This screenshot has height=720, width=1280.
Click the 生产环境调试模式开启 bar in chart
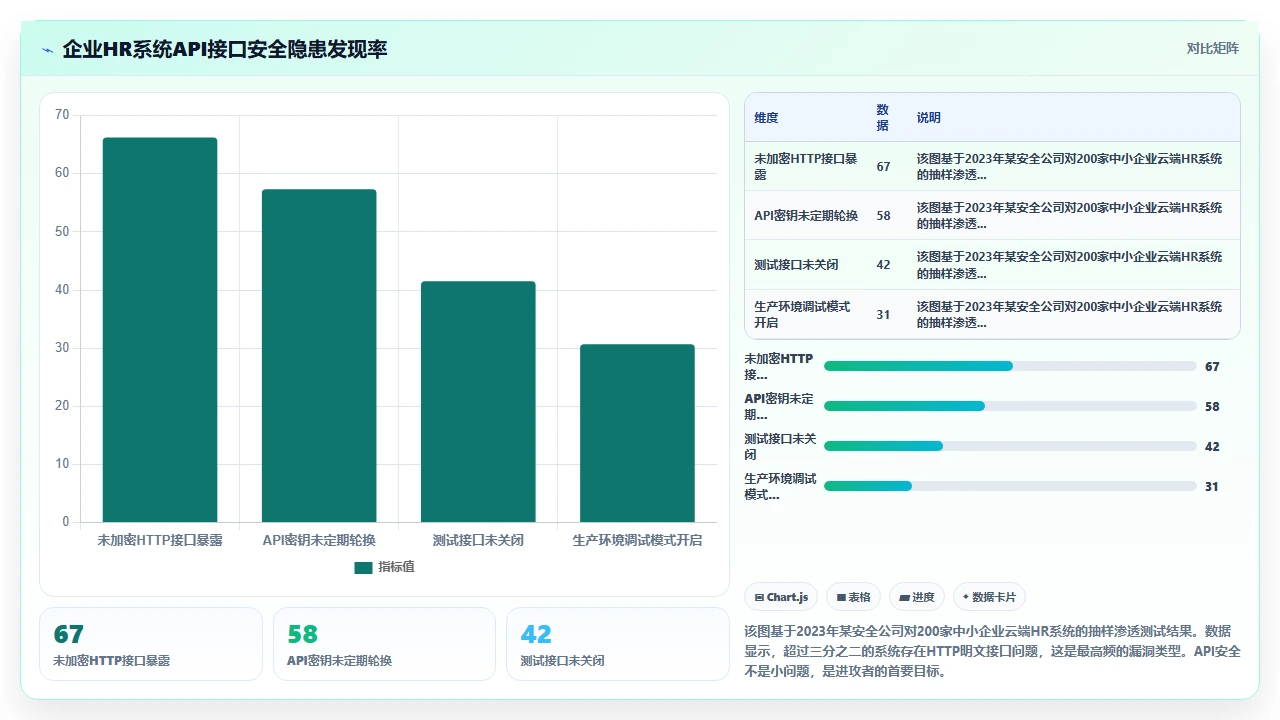637,433
